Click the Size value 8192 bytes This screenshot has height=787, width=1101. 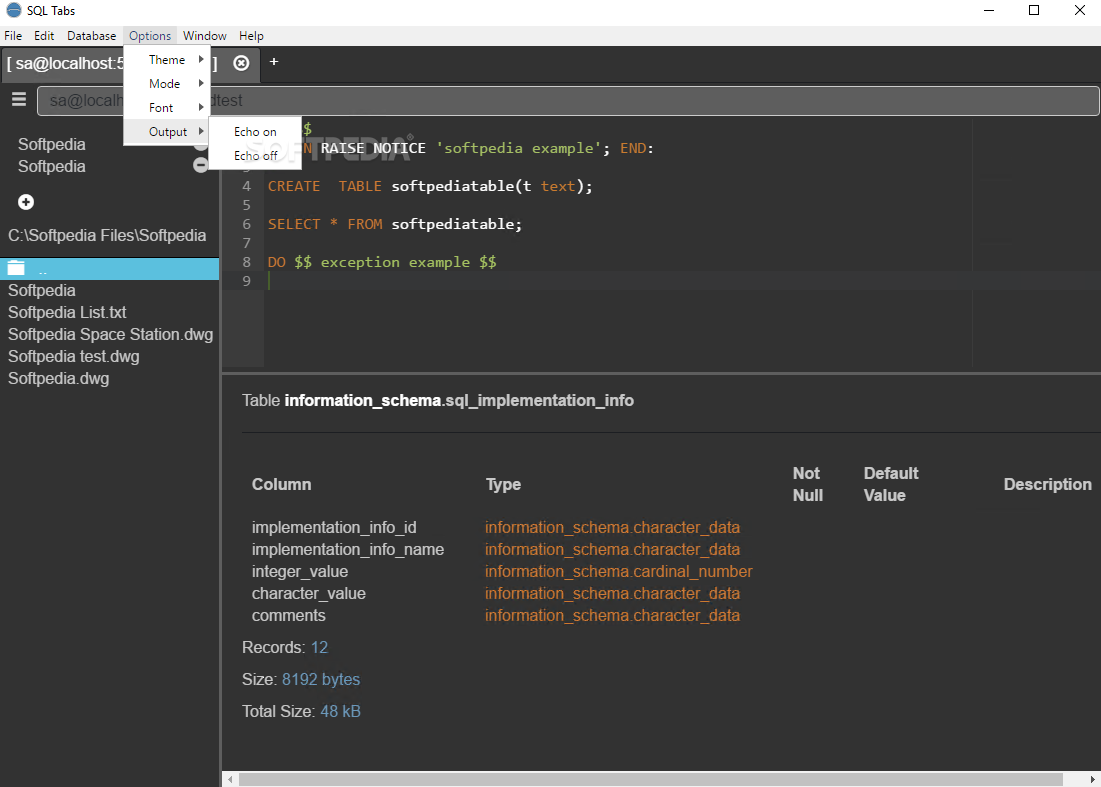click(321, 680)
